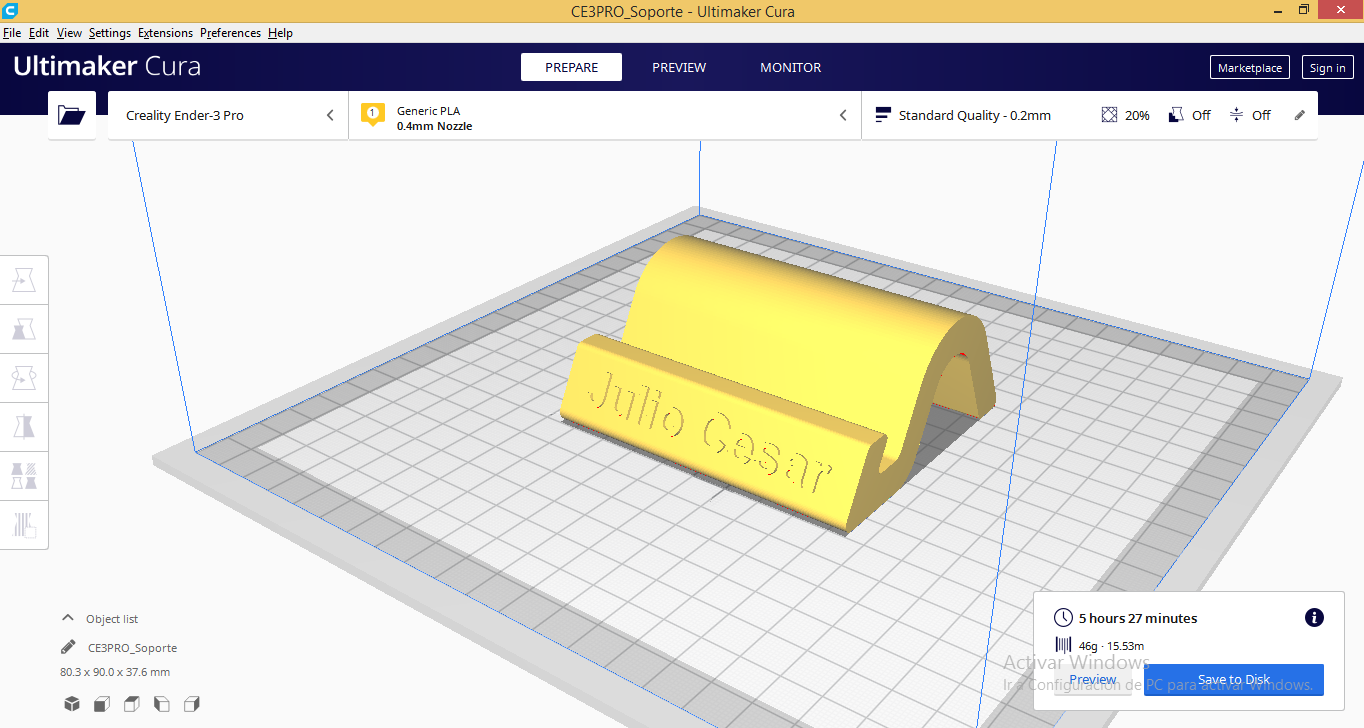
Task: Open the Extensions menu
Action: [x=165, y=33]
